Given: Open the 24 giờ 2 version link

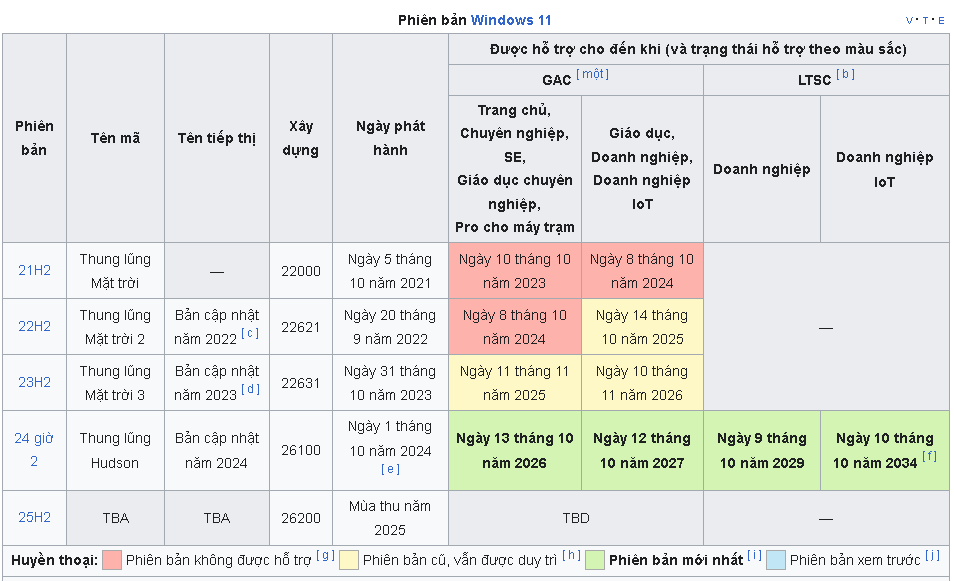Looking at the screenshot, I should click(34, 450).
